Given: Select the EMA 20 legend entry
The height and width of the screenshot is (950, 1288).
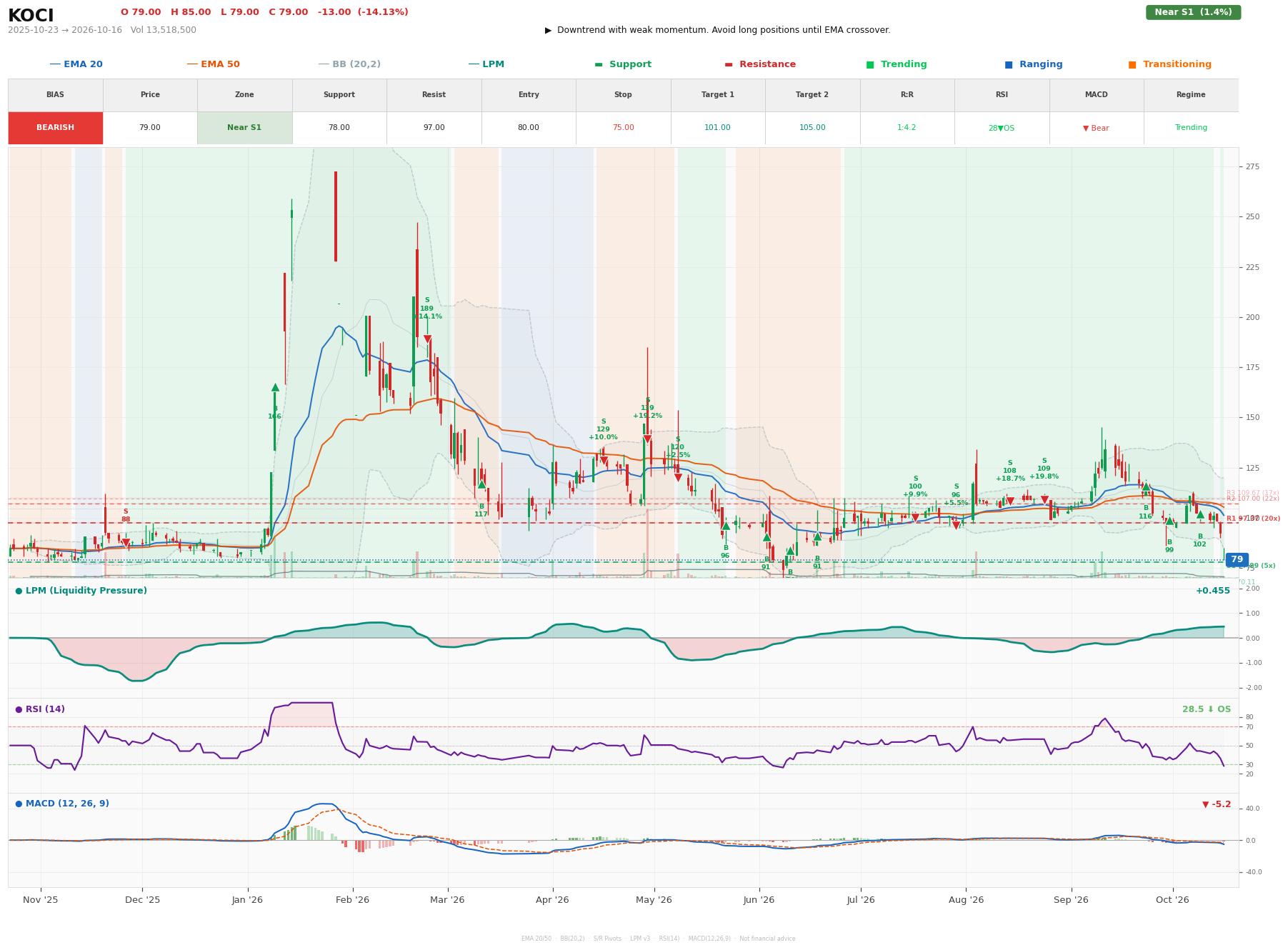Looking at the screenshot, I should point(76,64).
